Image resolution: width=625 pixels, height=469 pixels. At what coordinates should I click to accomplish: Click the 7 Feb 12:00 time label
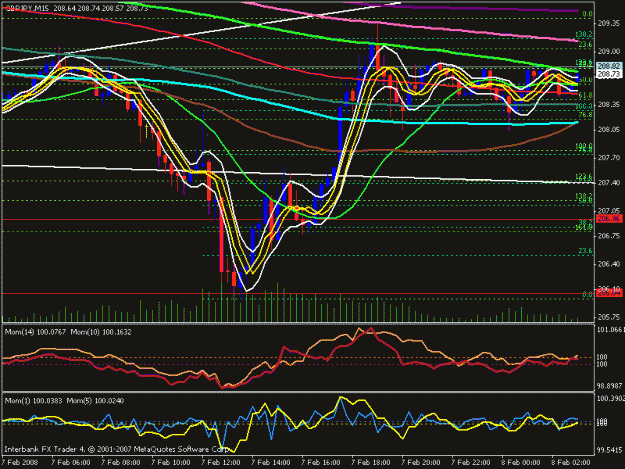point(221,462)
